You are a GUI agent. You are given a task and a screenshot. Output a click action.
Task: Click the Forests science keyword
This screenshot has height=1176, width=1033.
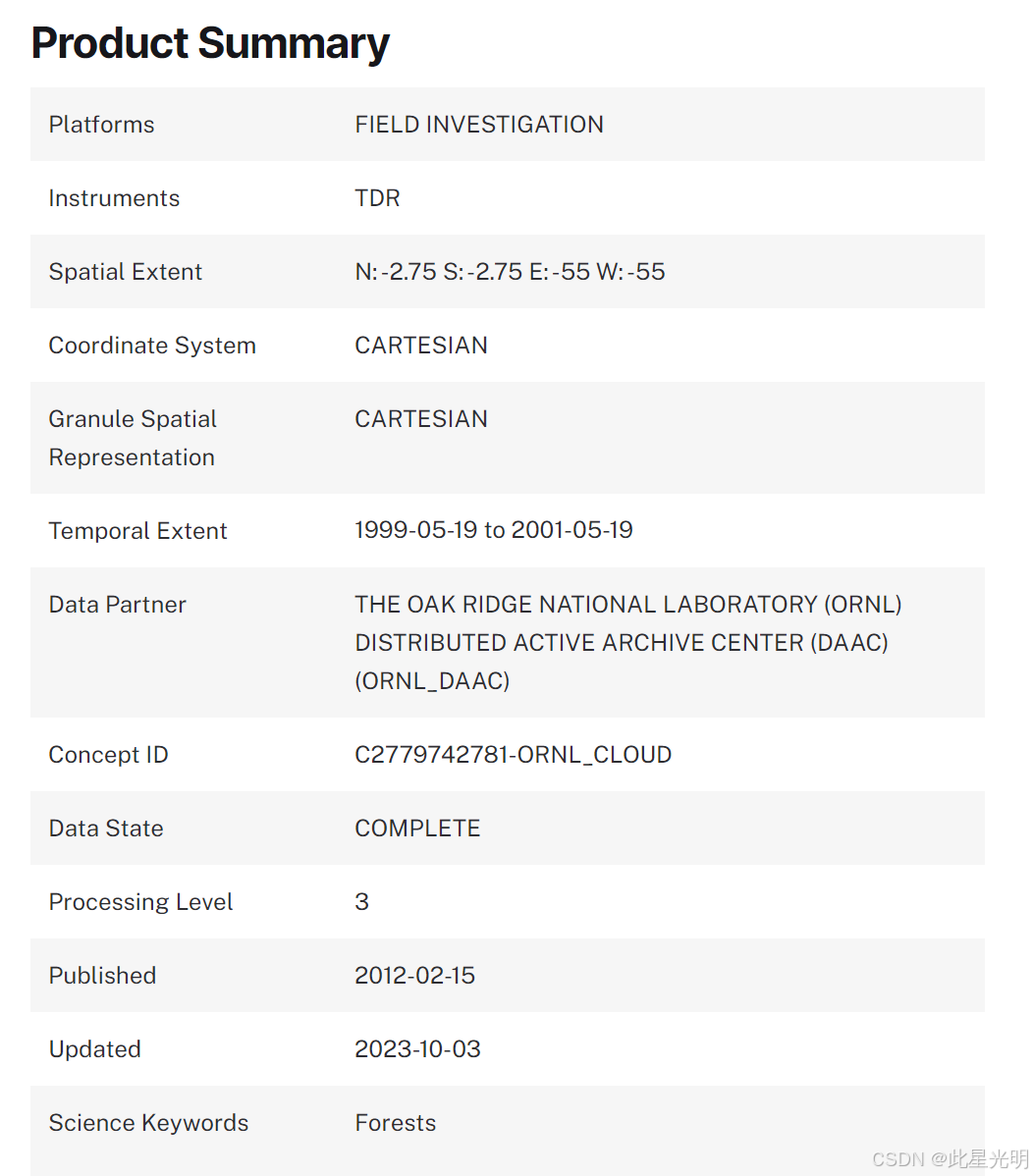pos(395,1123)
